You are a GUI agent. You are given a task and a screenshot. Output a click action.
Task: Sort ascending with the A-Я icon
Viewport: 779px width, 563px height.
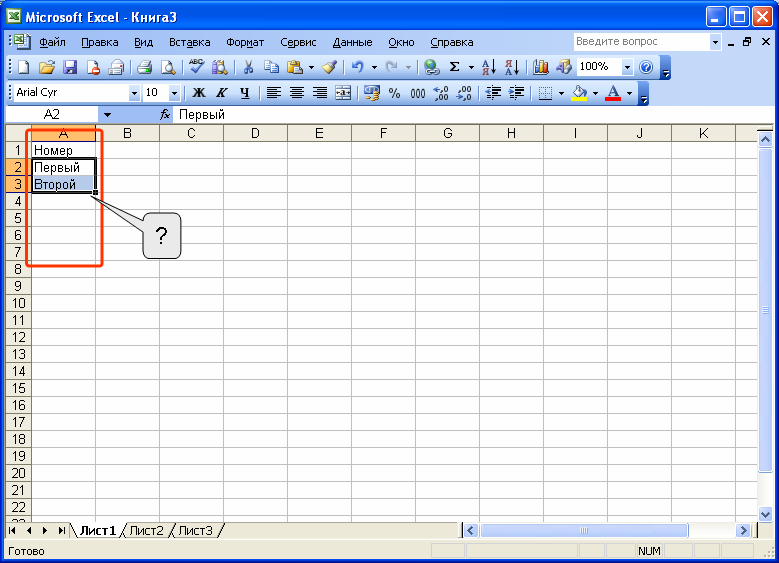pos(489,67)
